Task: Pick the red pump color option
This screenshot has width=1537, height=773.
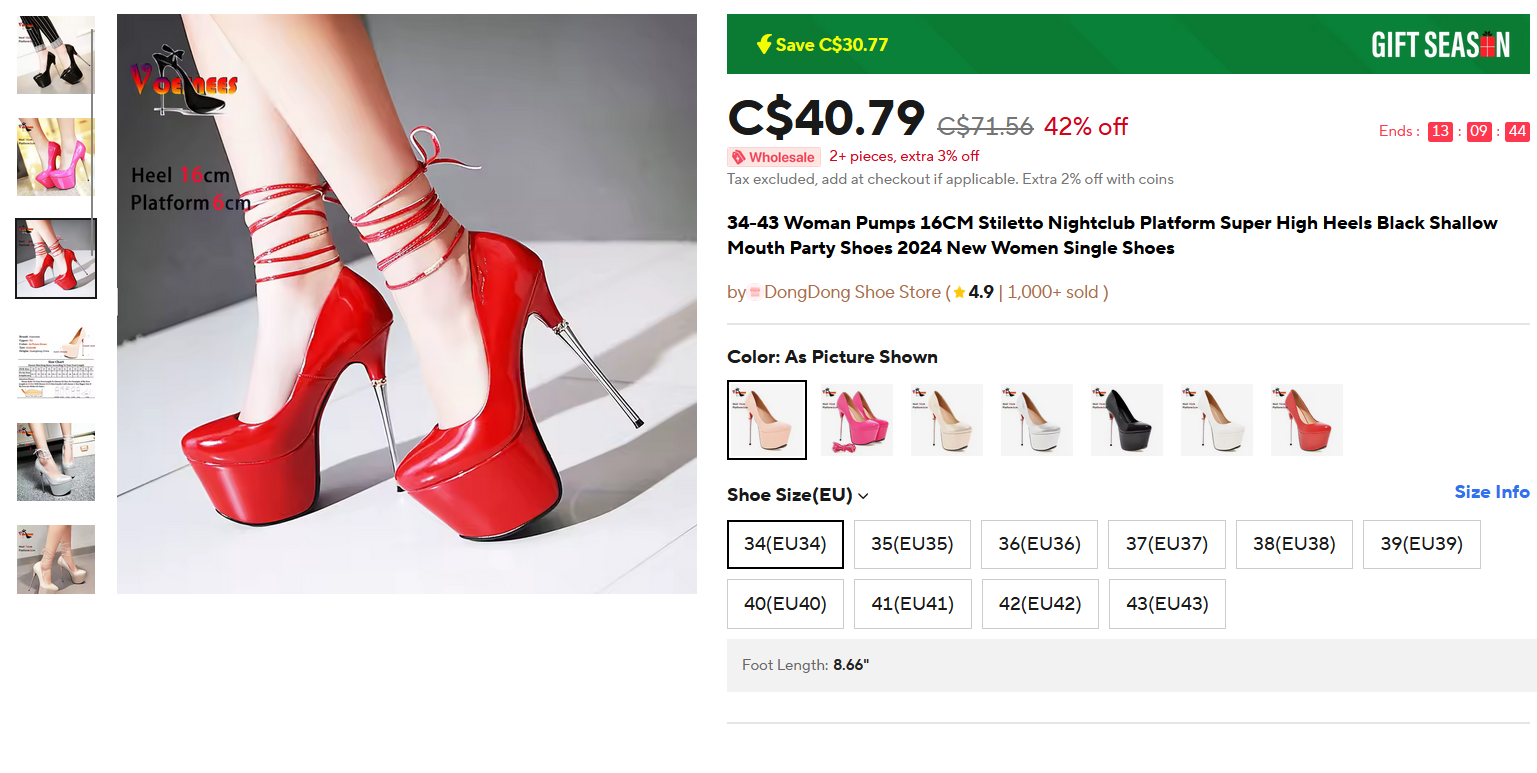Action: (1307, 420)
